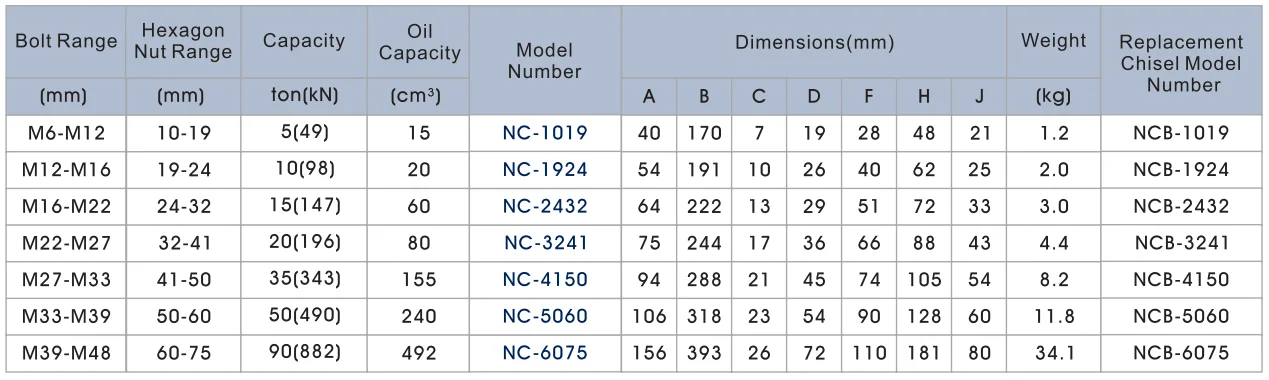The width and height of the screenshot is (1269, 380).
Task: Select the Weight column header
Action: [1053, 41]
